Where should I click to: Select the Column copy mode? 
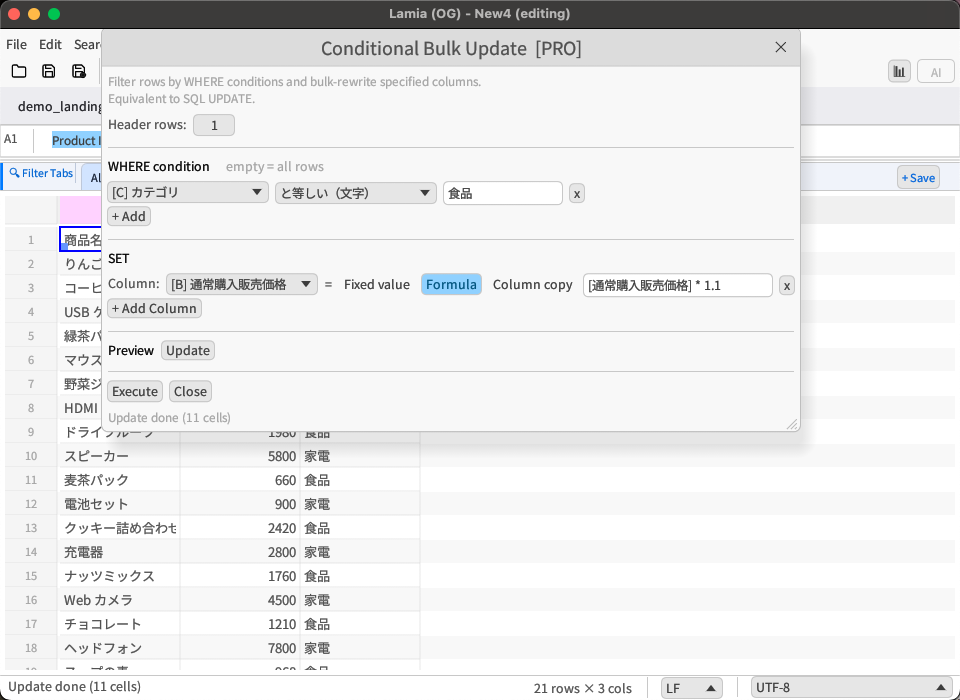tap(533, 284)
